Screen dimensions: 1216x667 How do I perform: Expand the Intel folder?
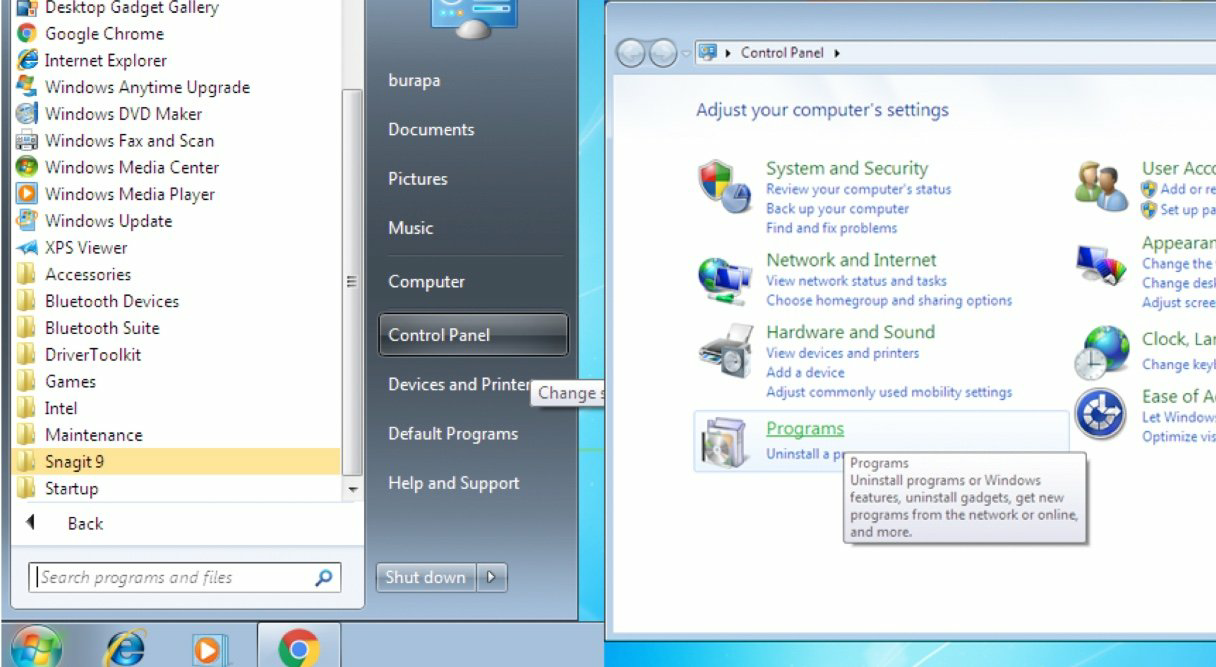pyautogui.click(x=61, y=408)
